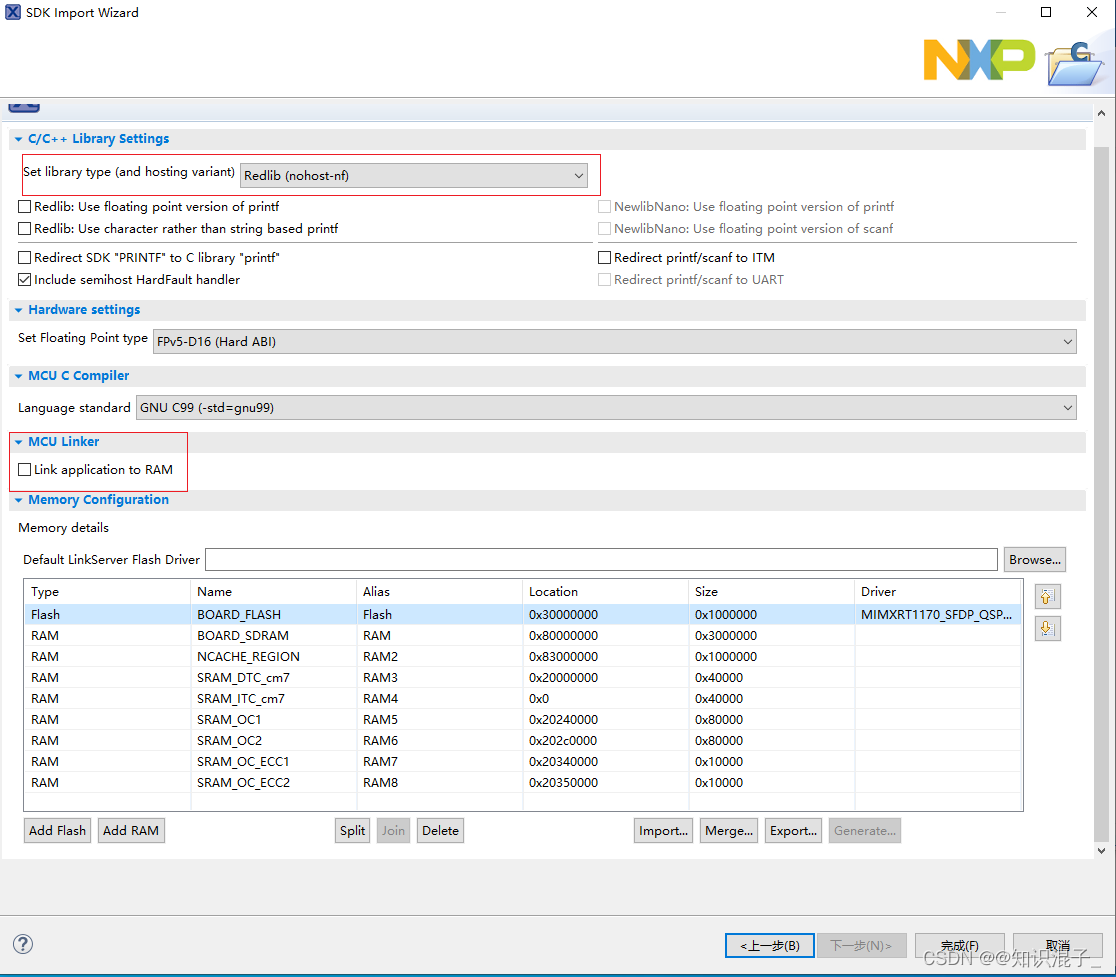Click the Export... button

[794, 830]
